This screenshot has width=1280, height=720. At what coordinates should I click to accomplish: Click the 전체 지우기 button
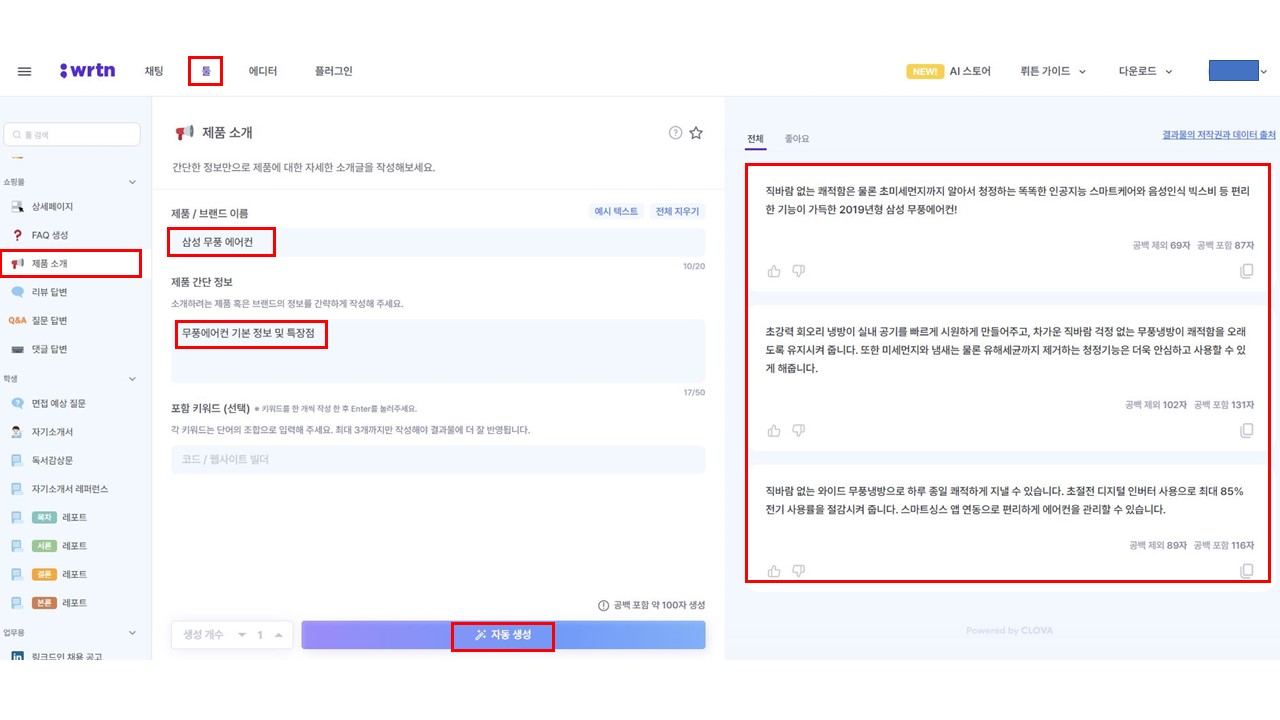coord(677,212)
